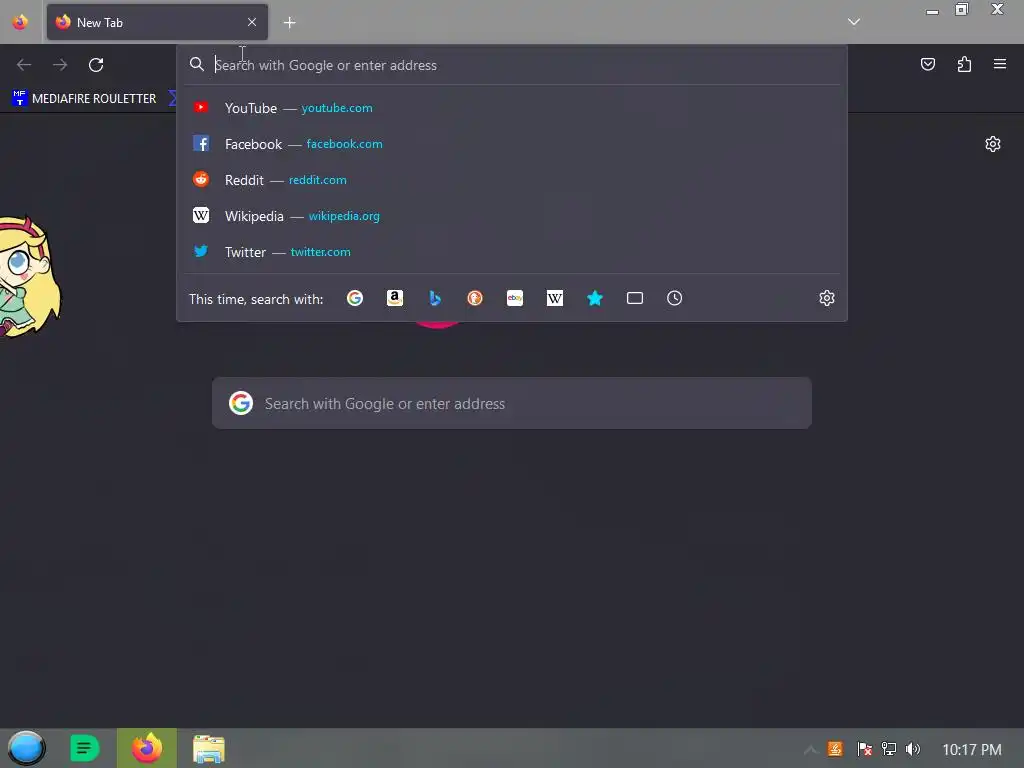Click the orange tray application icon
1024x768 pixels.
point(835,749)
